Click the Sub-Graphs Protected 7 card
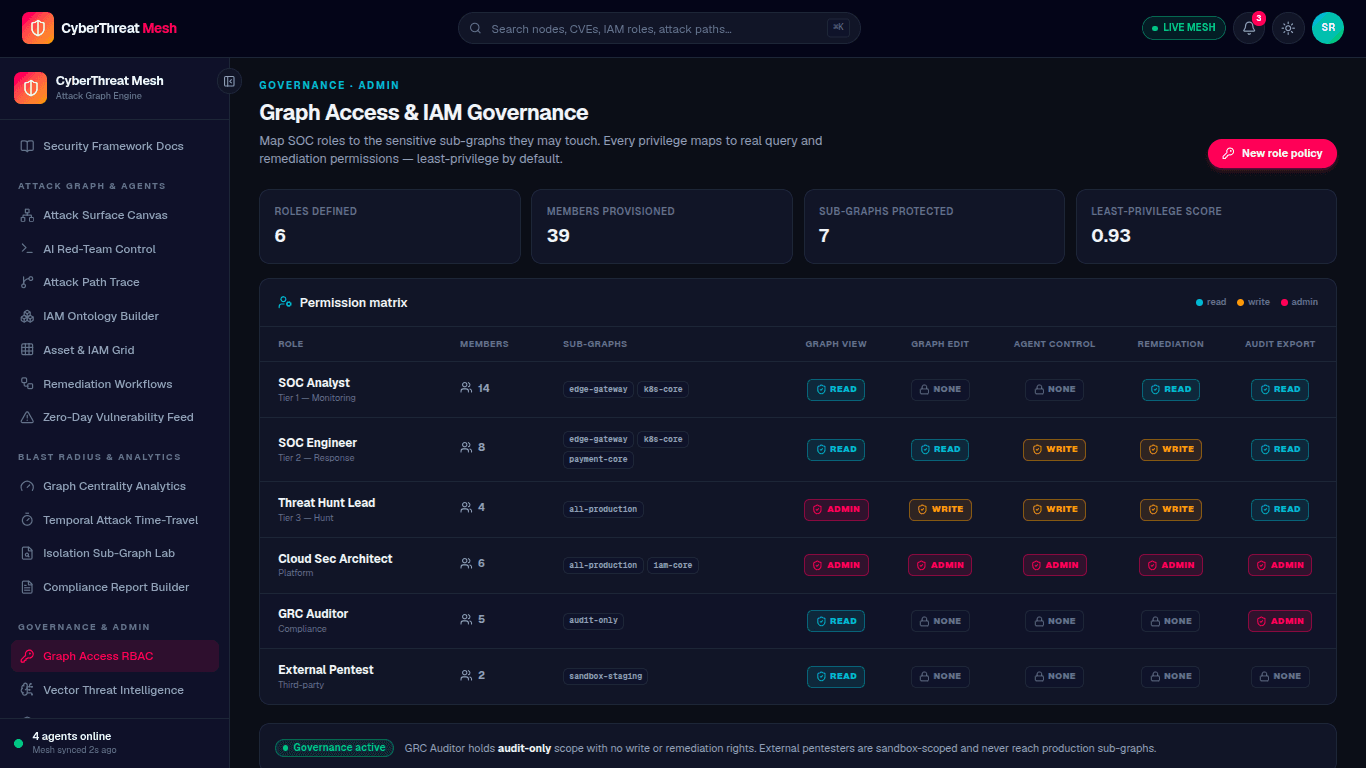 [x=934, y=226]
